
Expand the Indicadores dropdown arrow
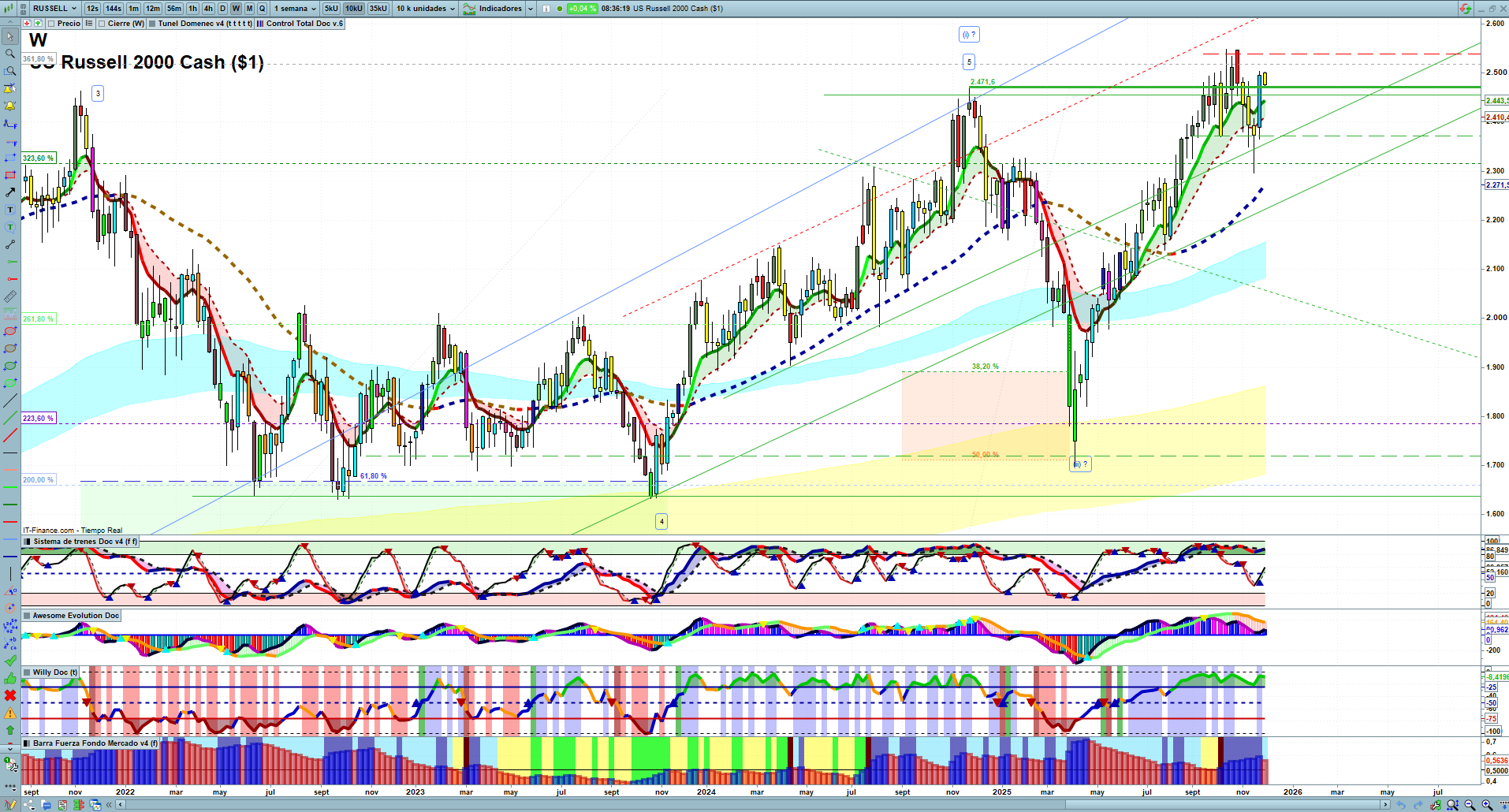tap(530, 9)
